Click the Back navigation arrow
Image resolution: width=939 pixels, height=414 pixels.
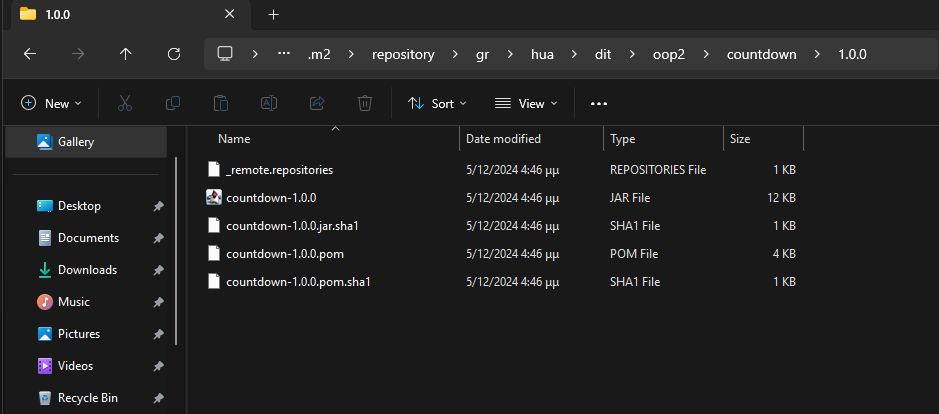tap(30, 55)
